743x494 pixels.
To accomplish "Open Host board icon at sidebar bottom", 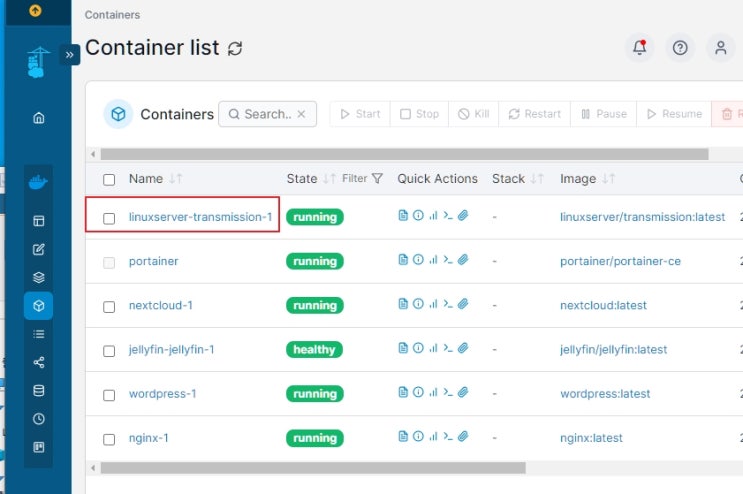I will (x=39, y=447).
